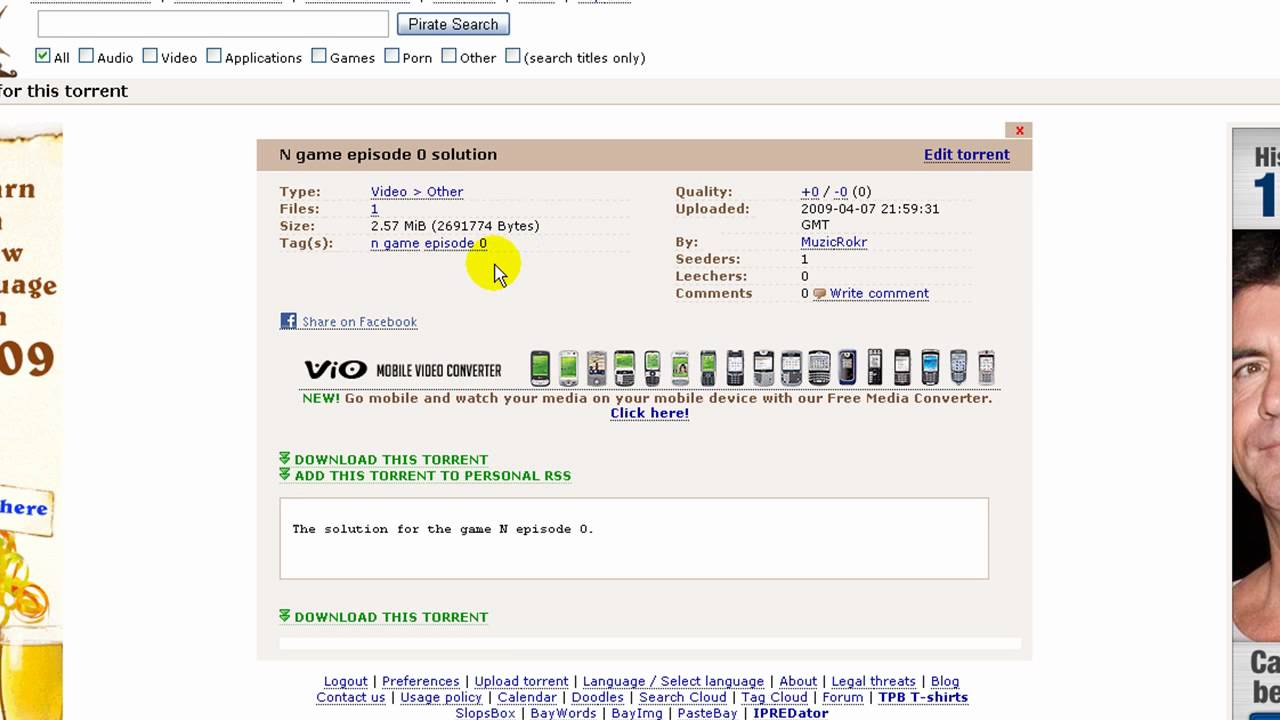Click the lower green download arrow icon

285,616
